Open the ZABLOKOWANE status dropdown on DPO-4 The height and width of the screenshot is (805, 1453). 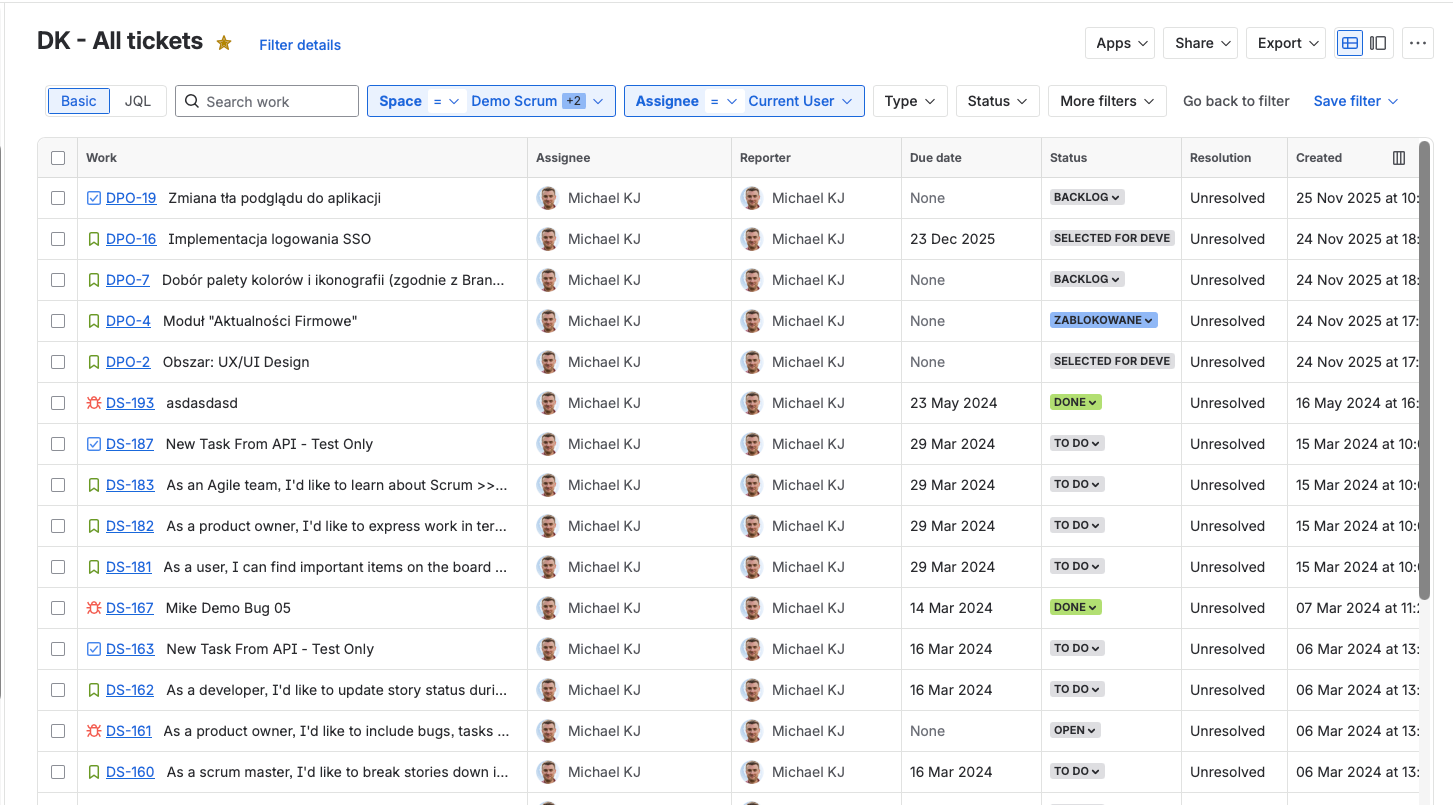coord(1103,321)
